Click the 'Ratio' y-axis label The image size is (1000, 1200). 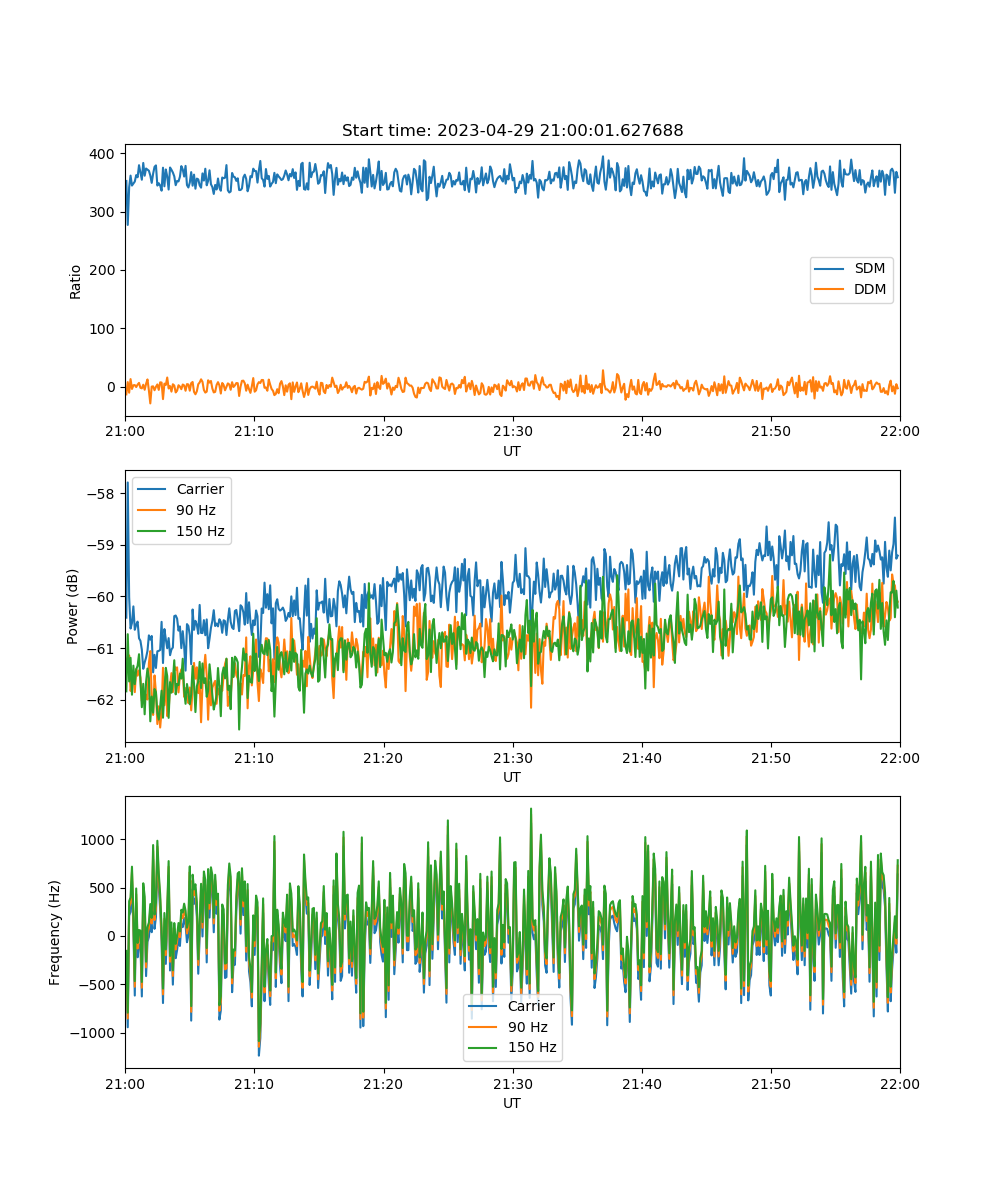[x=76, y=281]
